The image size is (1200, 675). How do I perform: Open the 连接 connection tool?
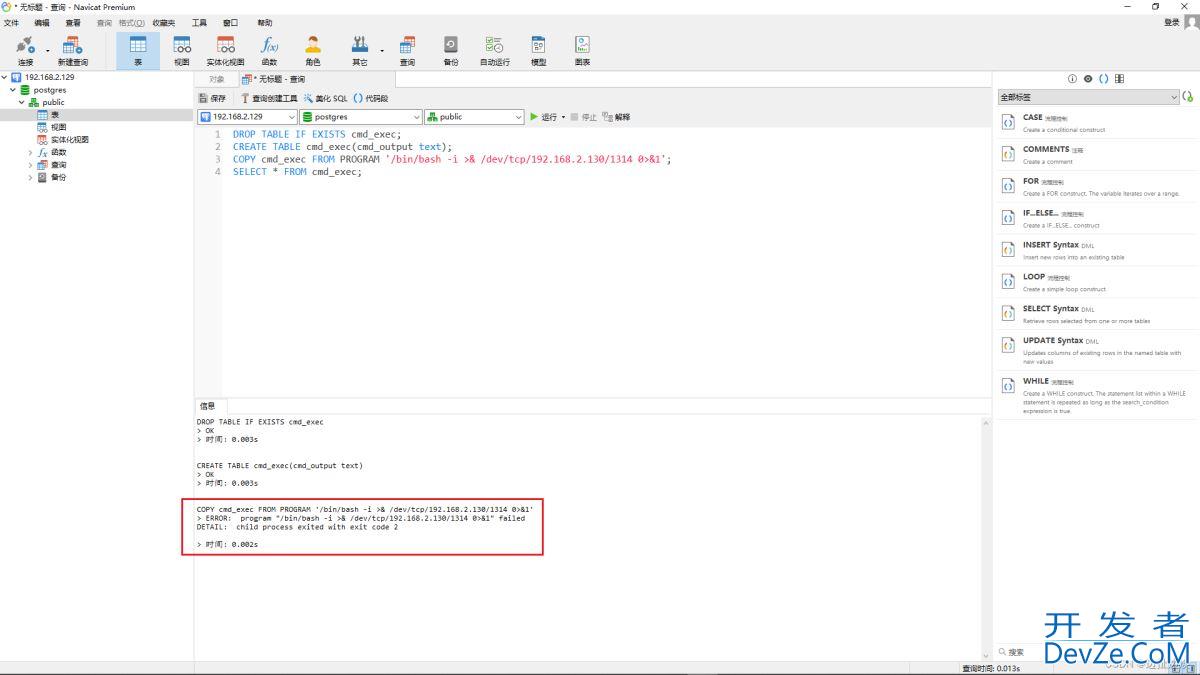coord(25,50)
